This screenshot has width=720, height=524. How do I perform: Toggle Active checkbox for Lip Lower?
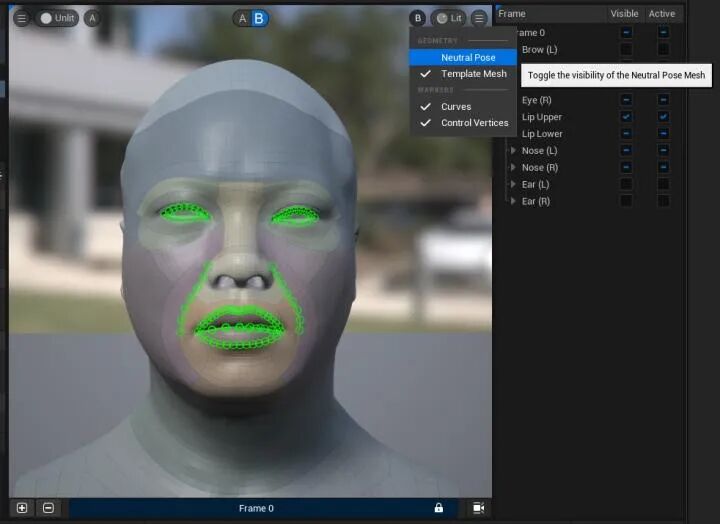pos(663,134)
